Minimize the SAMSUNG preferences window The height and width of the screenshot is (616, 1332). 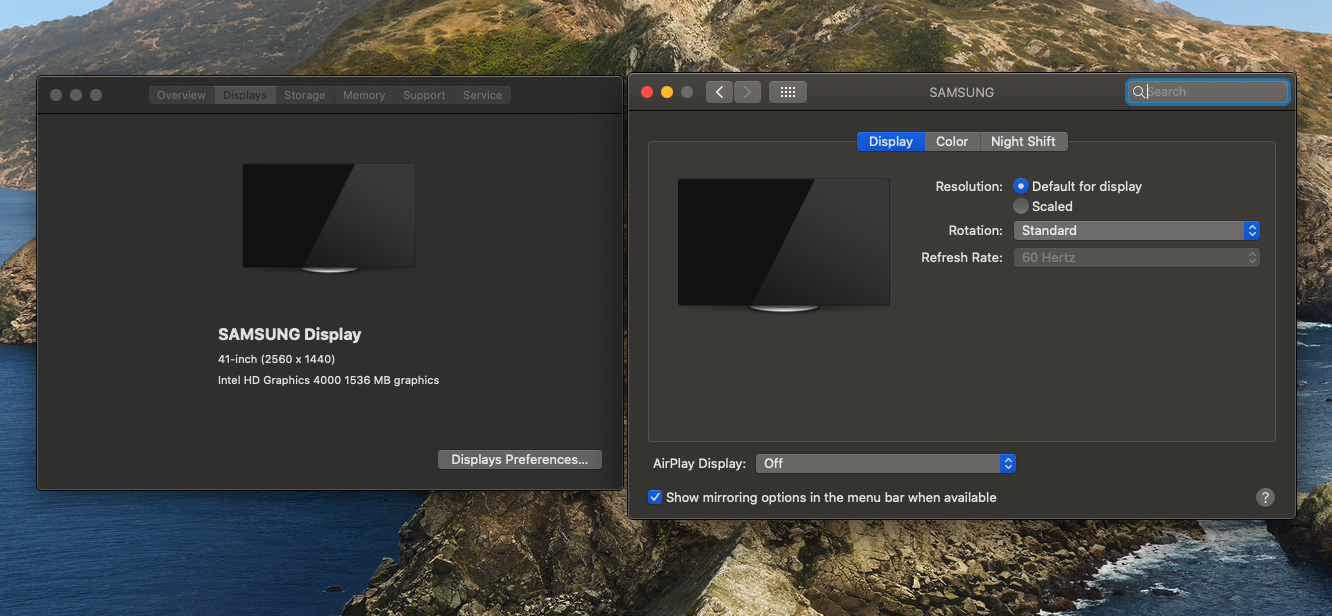(667, 92)
